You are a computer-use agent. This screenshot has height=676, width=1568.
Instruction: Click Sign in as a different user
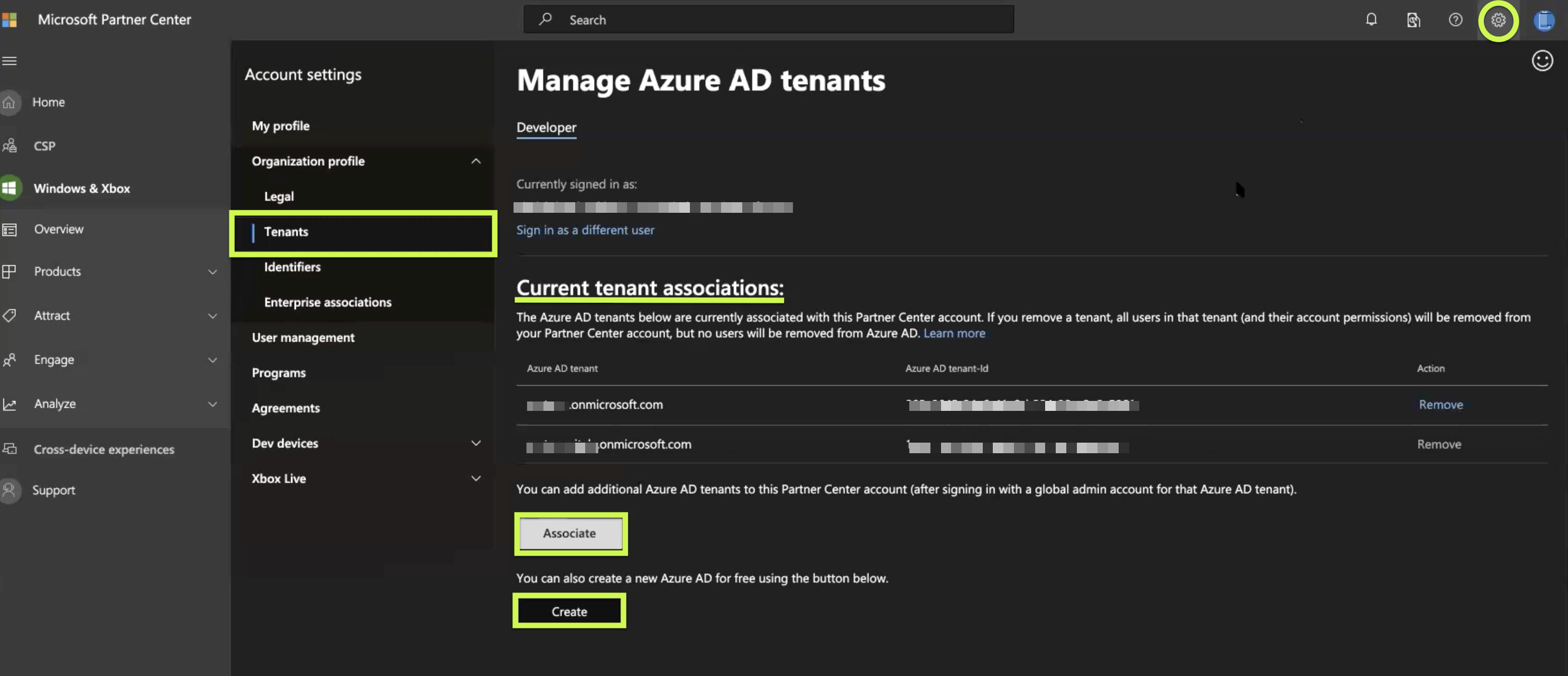[585, 230]
